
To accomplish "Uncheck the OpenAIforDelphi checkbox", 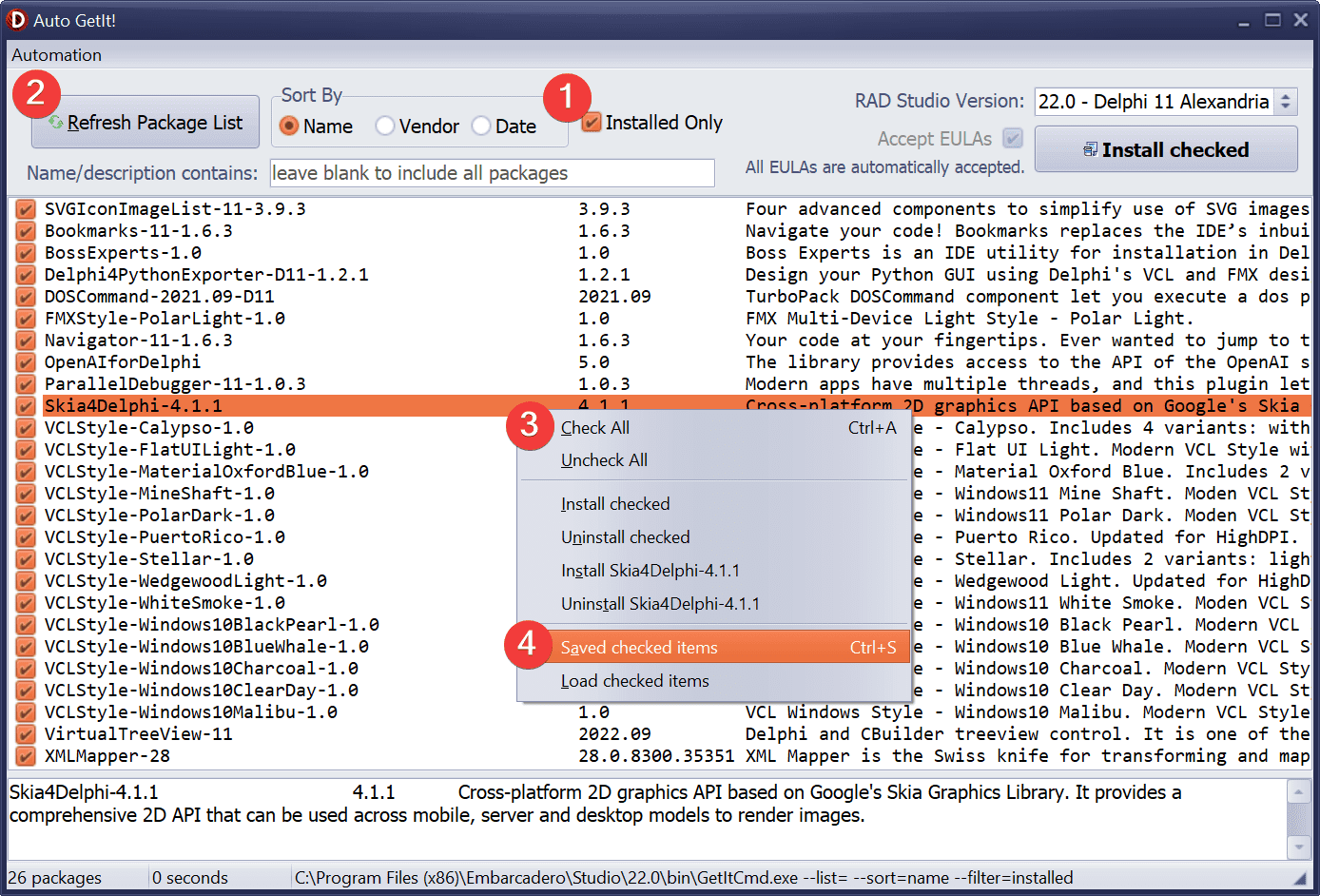I will click(26, 362).
